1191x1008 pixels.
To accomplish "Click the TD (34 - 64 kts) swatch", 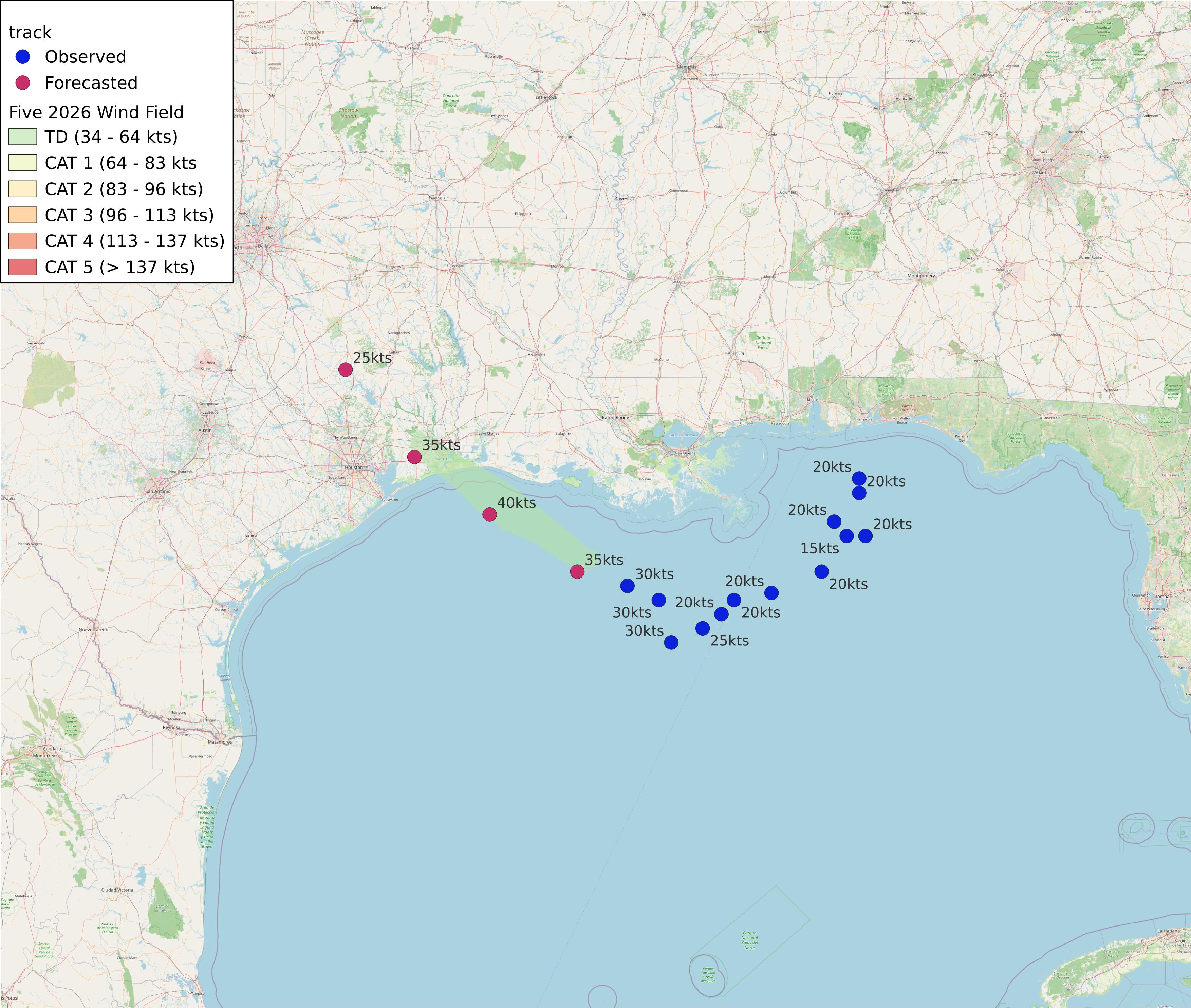I will pos(23,137).
